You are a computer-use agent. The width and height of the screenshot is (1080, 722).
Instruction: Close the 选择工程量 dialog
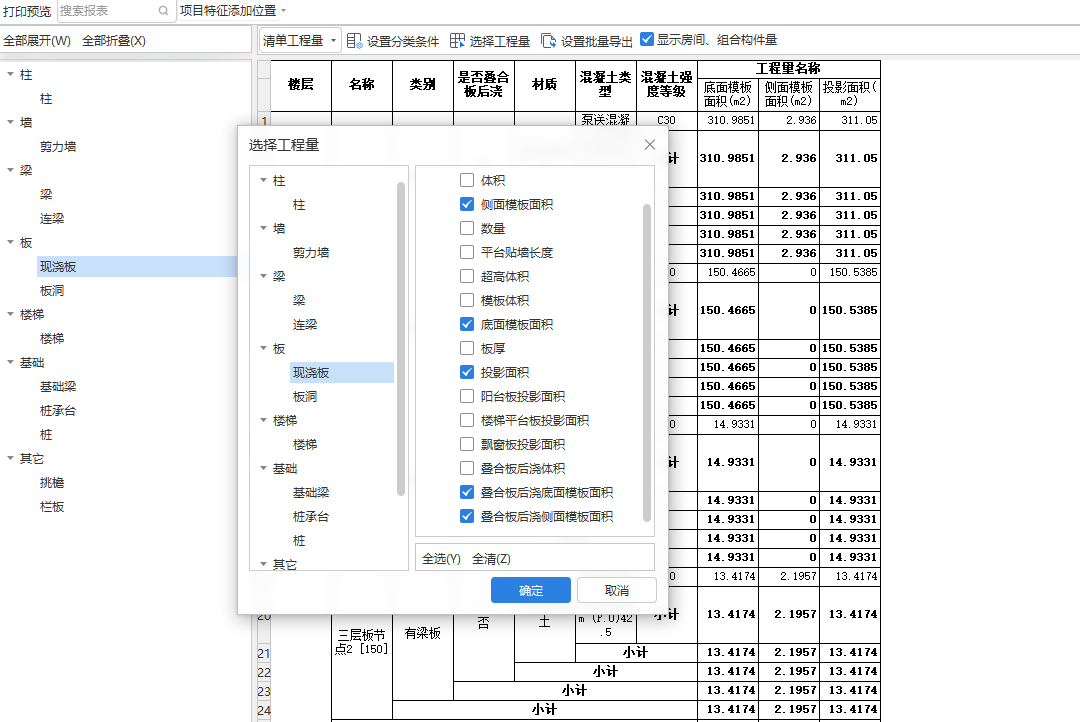(x=650, y=145)
